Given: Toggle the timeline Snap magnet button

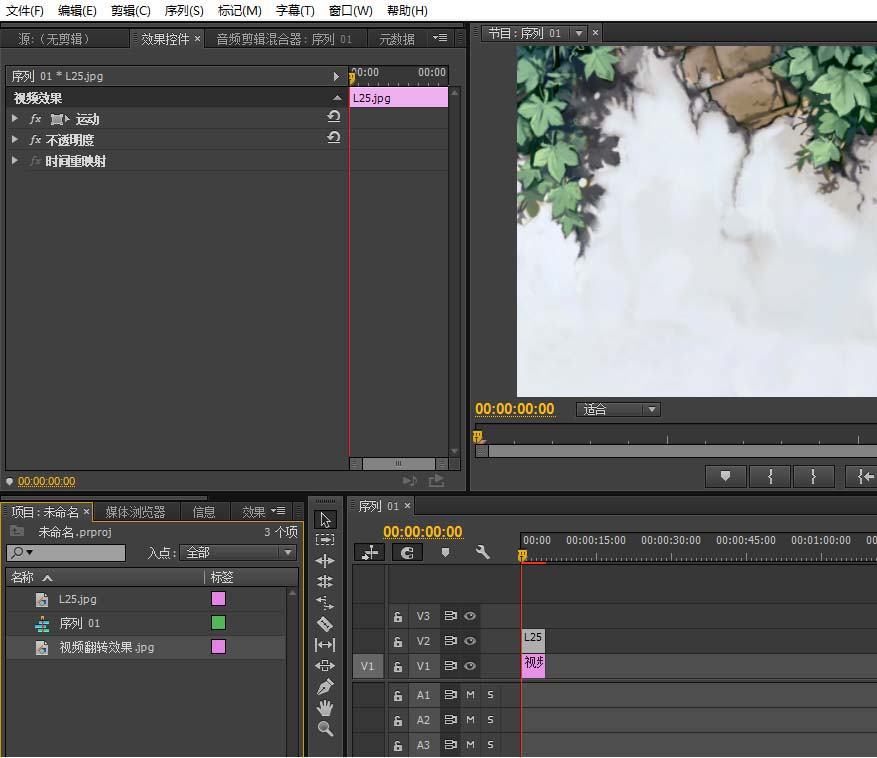Looking at the screenshot, I should tap(407, 552).
